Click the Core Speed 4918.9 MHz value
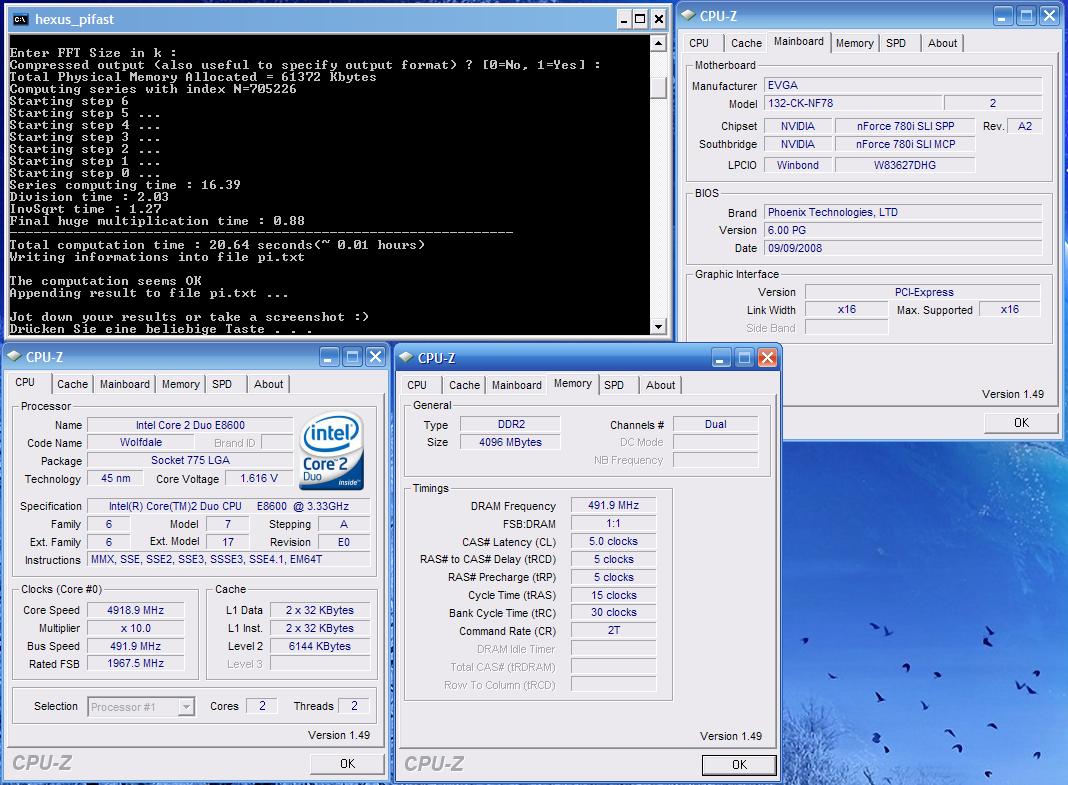 [x=136, y=610]
